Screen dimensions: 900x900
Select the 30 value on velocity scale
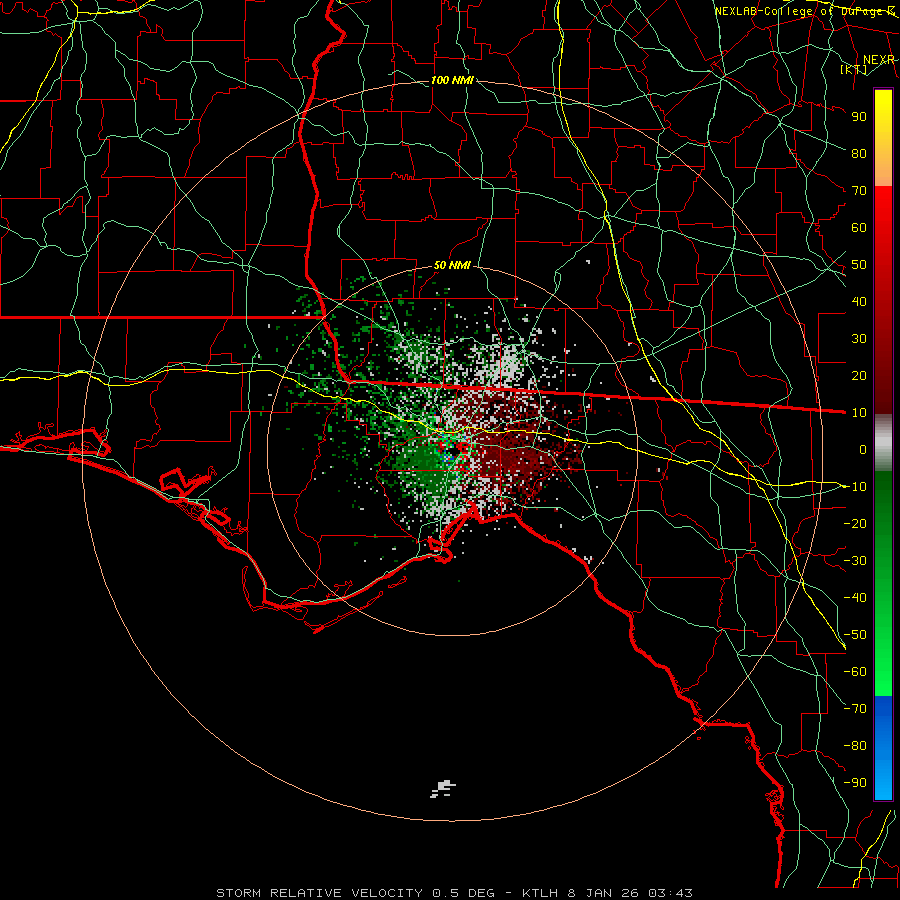coord(859,339)
